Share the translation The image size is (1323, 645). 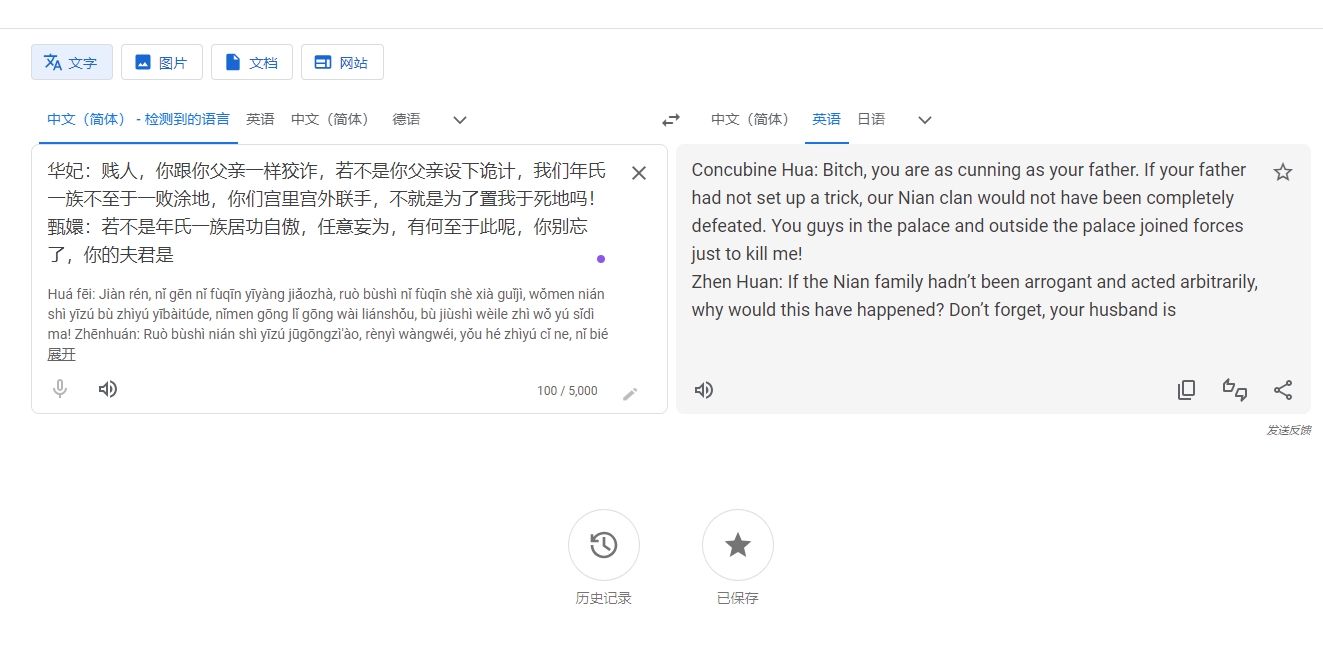1283,390
